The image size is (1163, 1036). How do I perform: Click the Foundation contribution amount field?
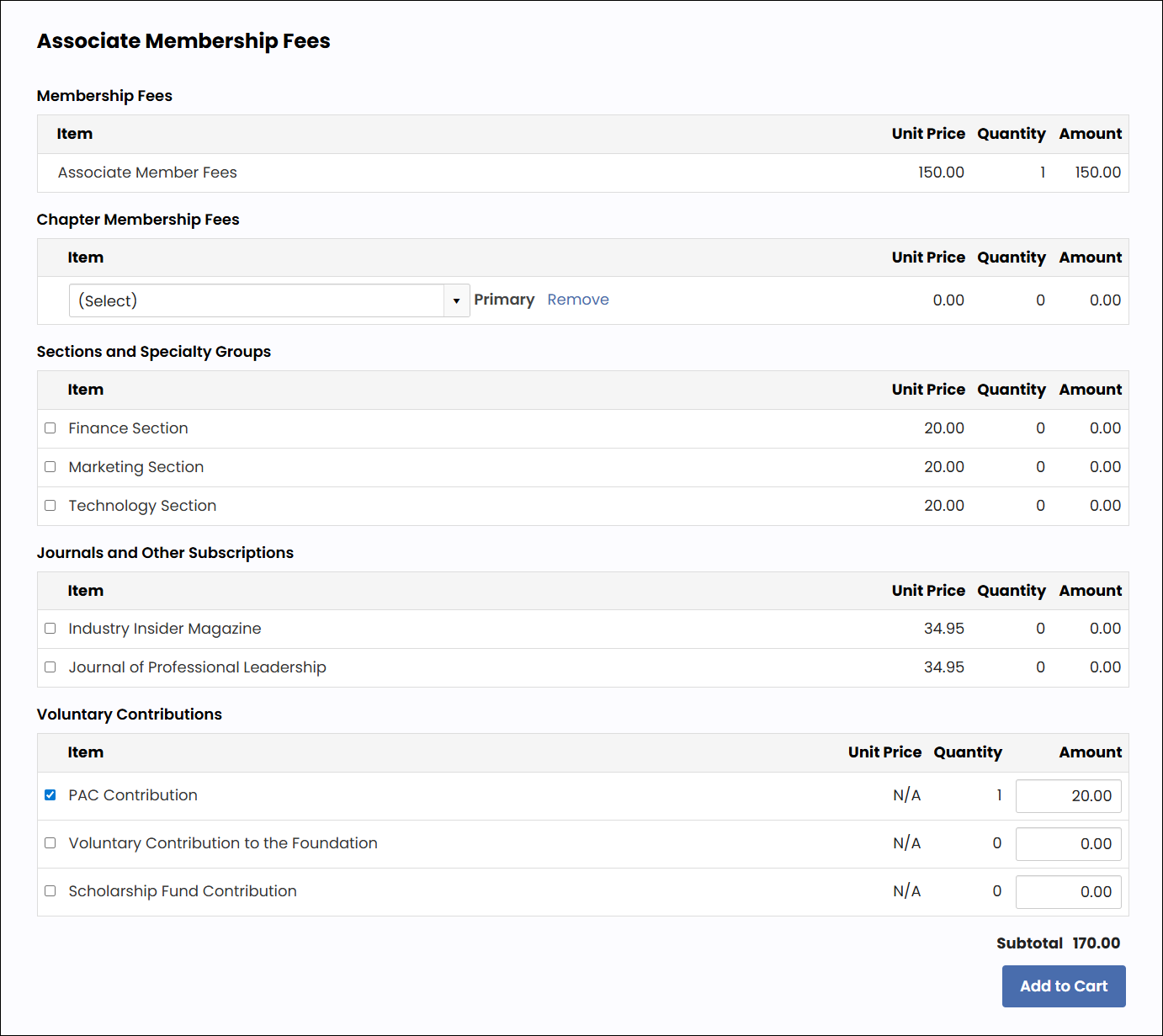coord(1069,844)
